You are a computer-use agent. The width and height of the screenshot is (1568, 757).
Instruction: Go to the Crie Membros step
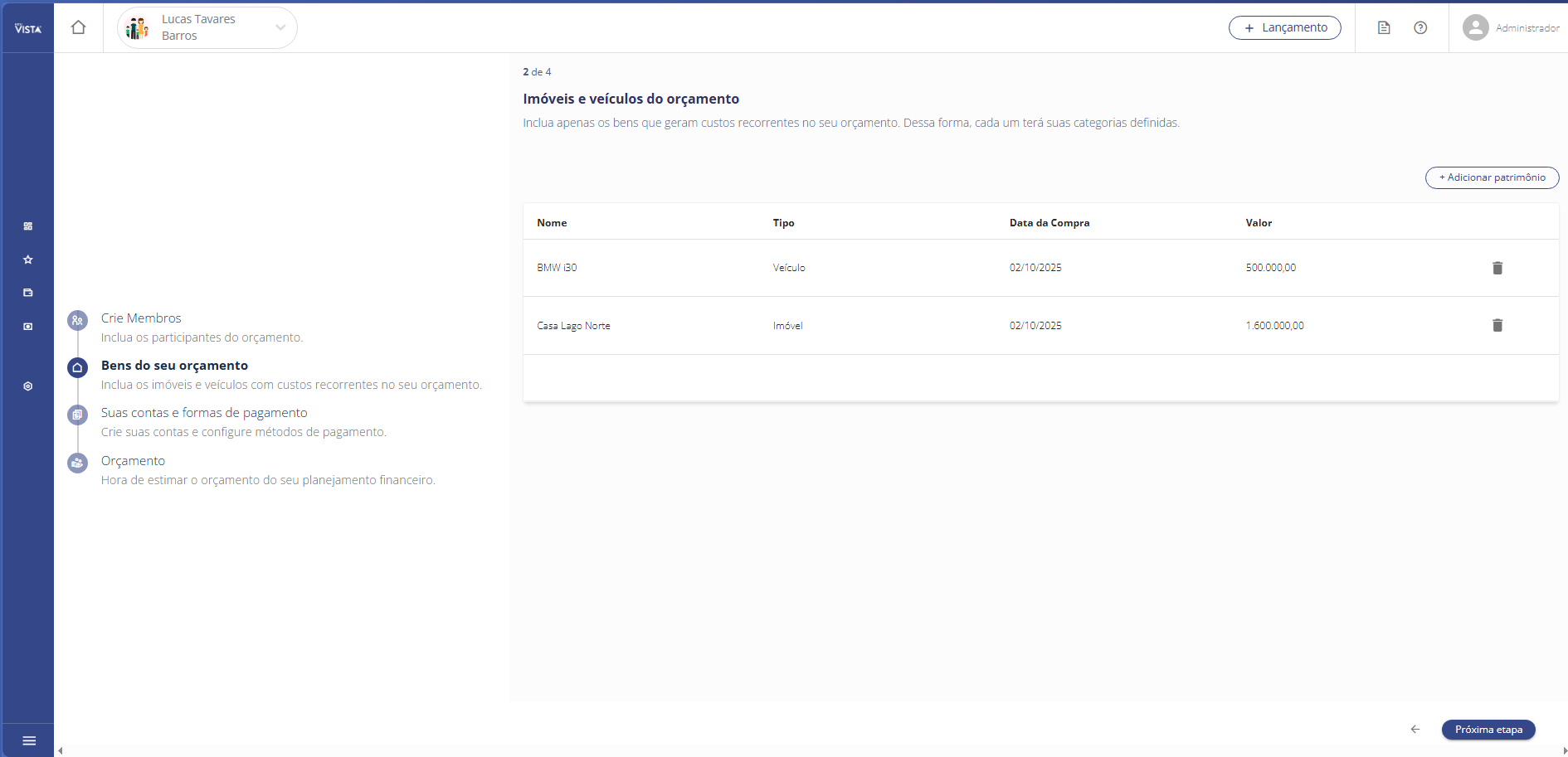141,318
